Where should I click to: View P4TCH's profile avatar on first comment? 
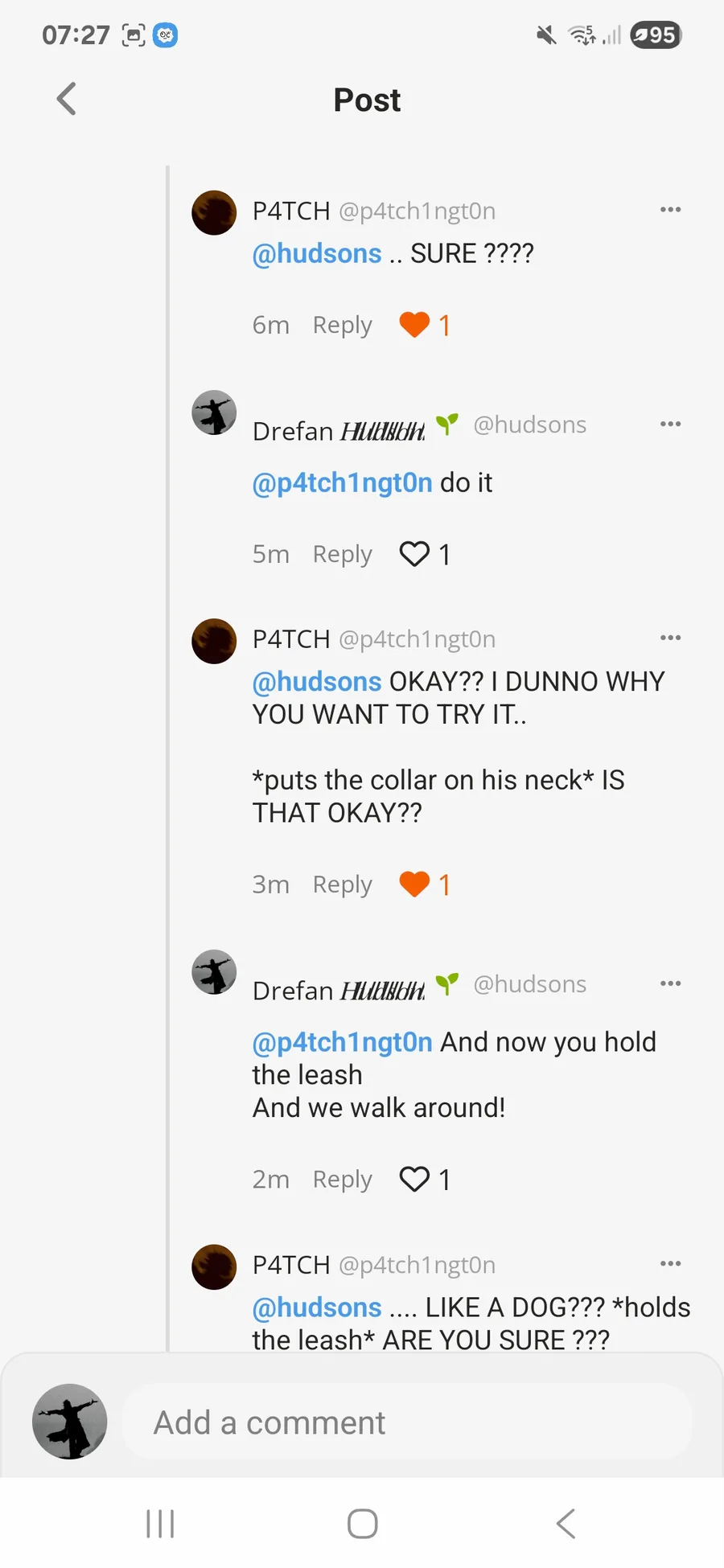click(x=214, y=213)
